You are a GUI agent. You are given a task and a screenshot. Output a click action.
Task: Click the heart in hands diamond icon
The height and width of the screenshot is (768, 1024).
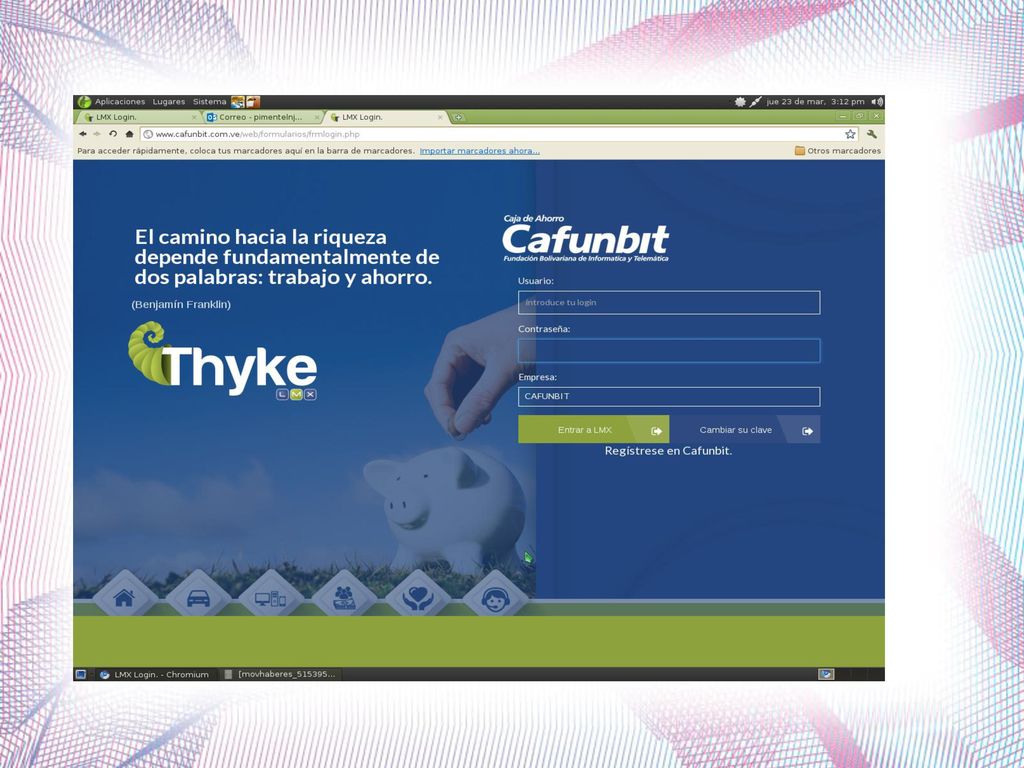(418, 598)
